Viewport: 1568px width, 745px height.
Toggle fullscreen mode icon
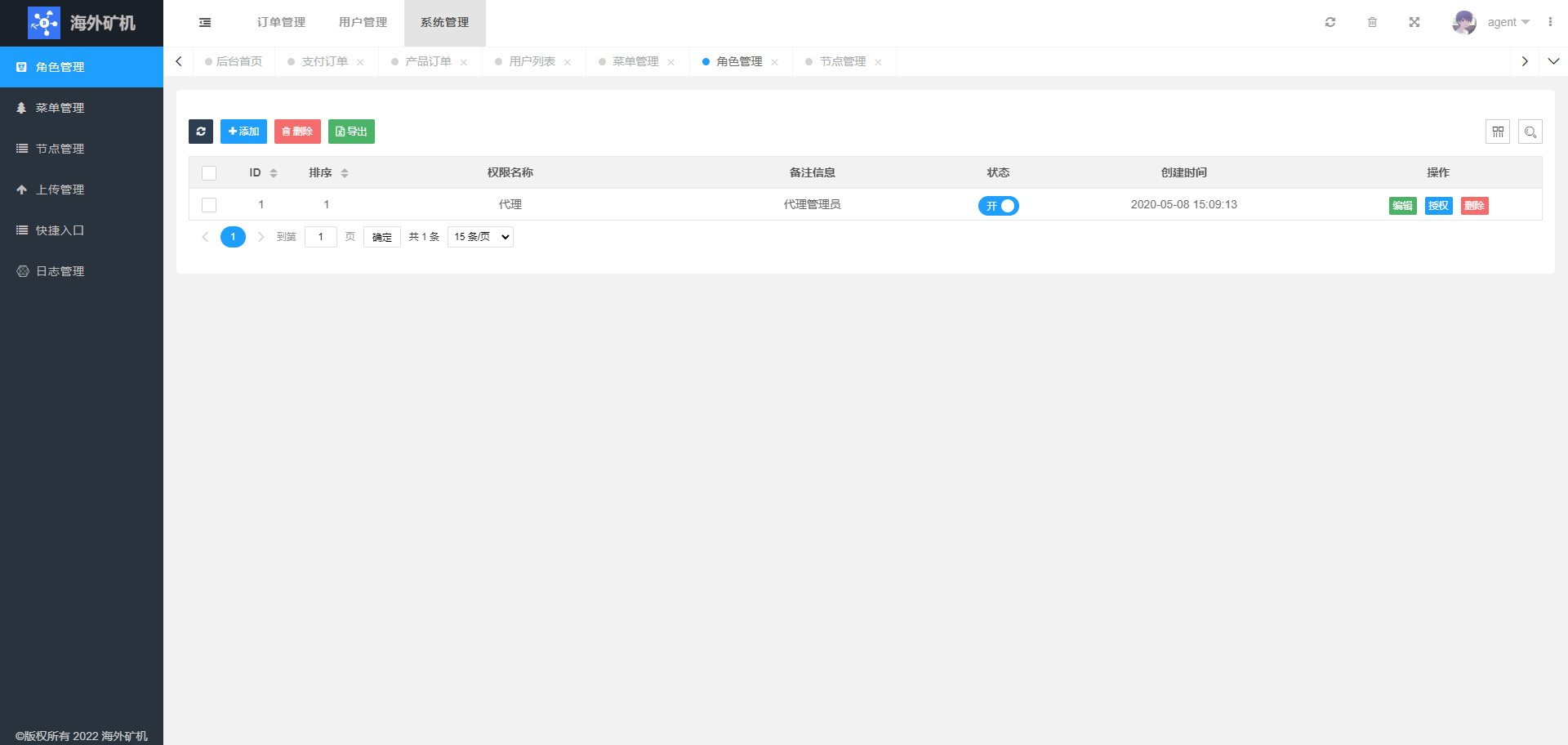pyautogui.click(x=1414, y=22)
